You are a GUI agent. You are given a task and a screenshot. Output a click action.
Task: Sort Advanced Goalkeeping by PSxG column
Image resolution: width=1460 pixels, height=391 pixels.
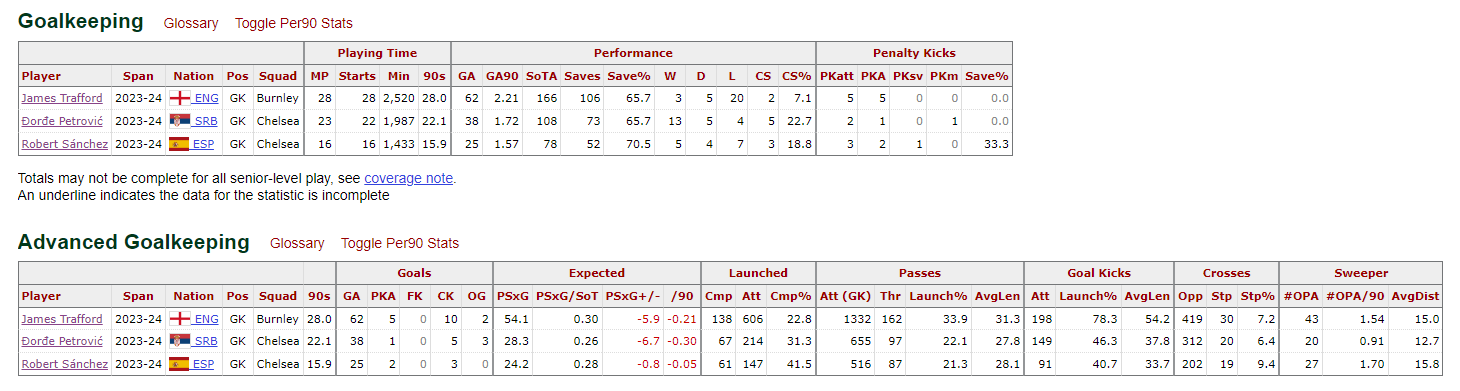pos(512,296)
